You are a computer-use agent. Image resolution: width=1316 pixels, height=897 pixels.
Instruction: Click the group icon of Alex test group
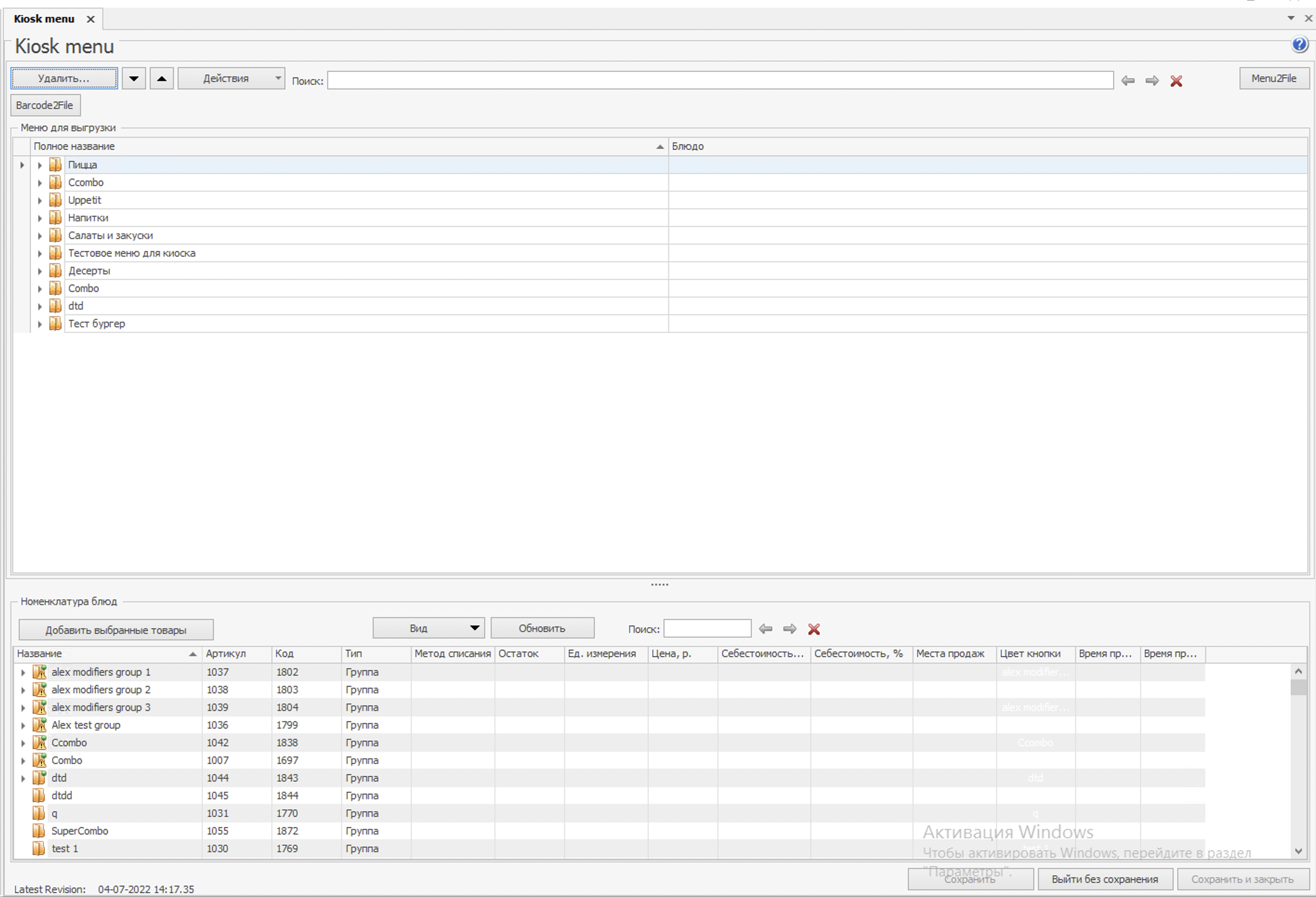(x=39, y=725)
